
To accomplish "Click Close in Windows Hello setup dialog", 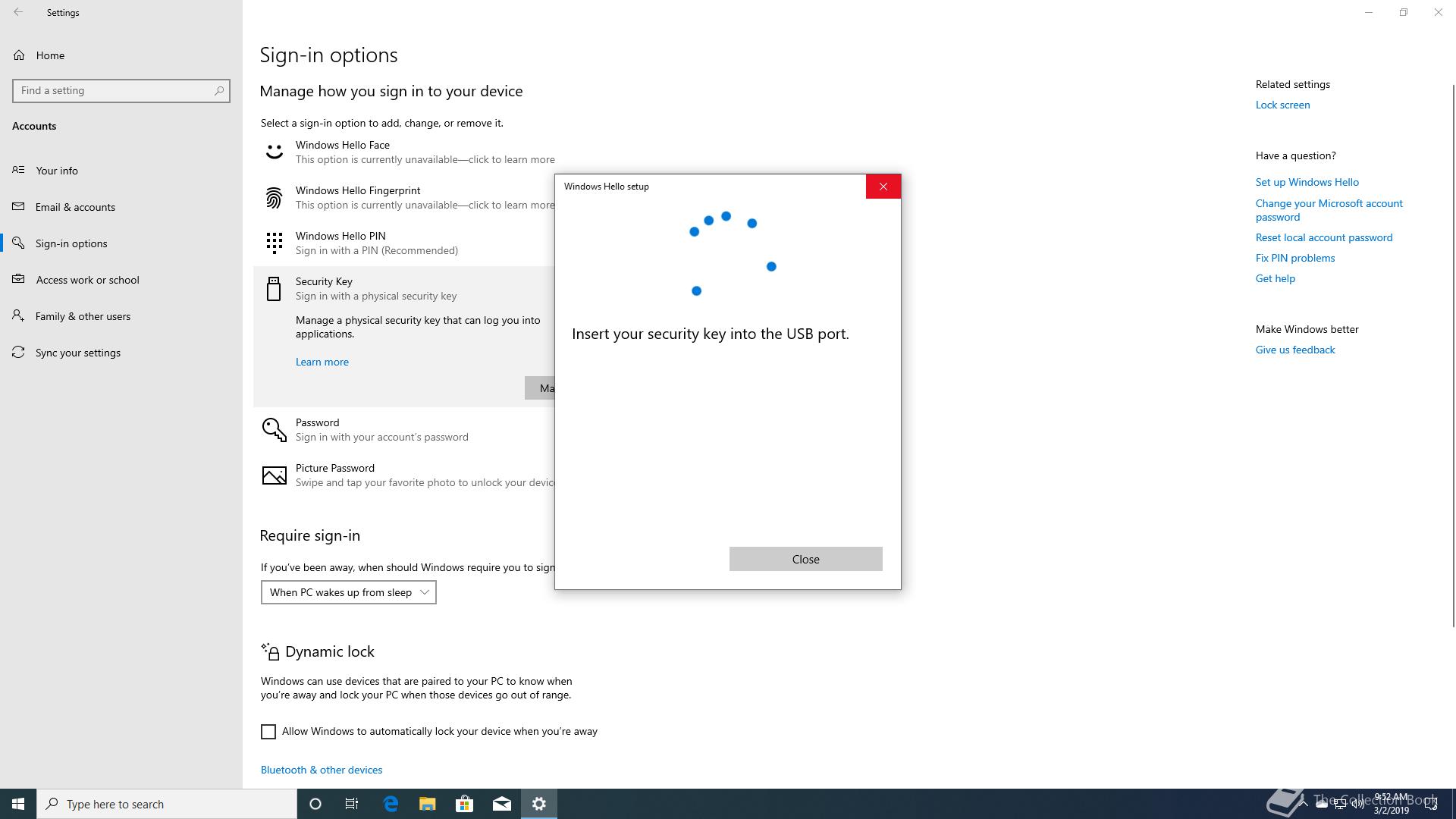I will [805, 559].
